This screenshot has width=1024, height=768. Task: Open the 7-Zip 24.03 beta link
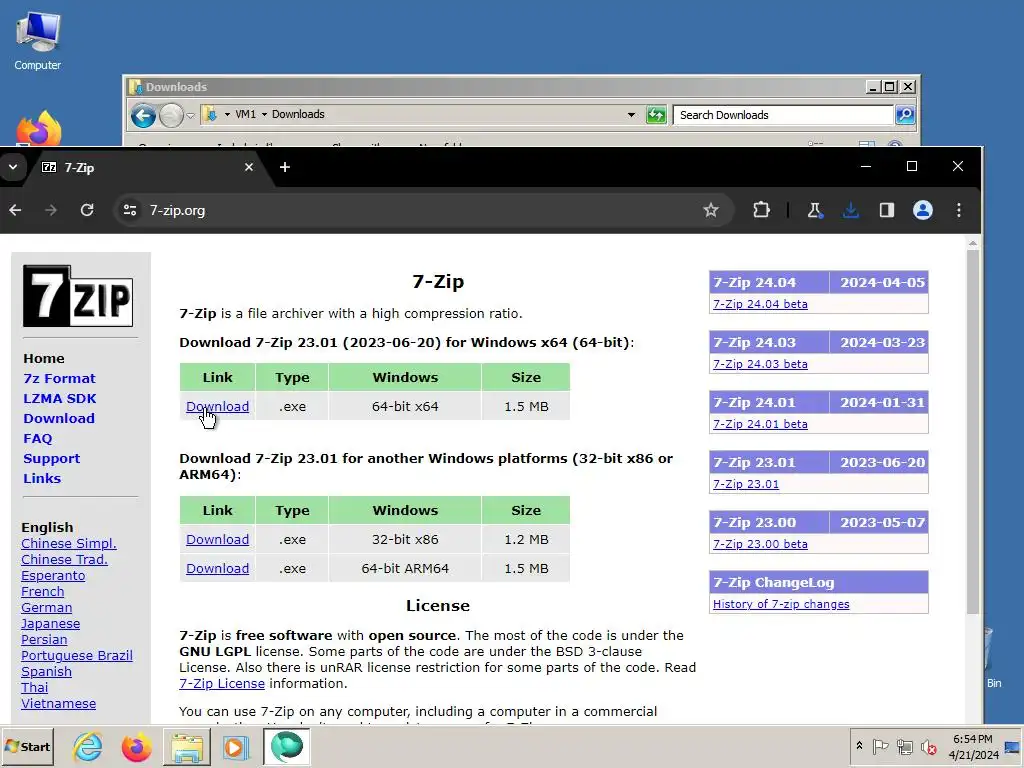(760, 364)
